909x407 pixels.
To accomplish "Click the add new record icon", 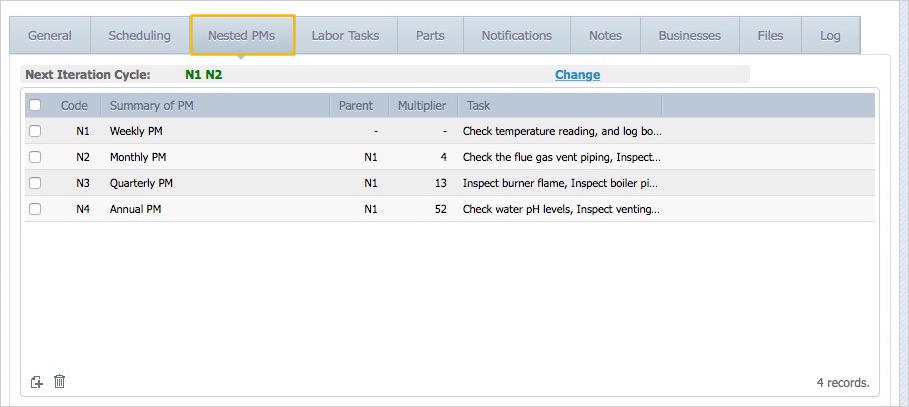I will point(37,381).
